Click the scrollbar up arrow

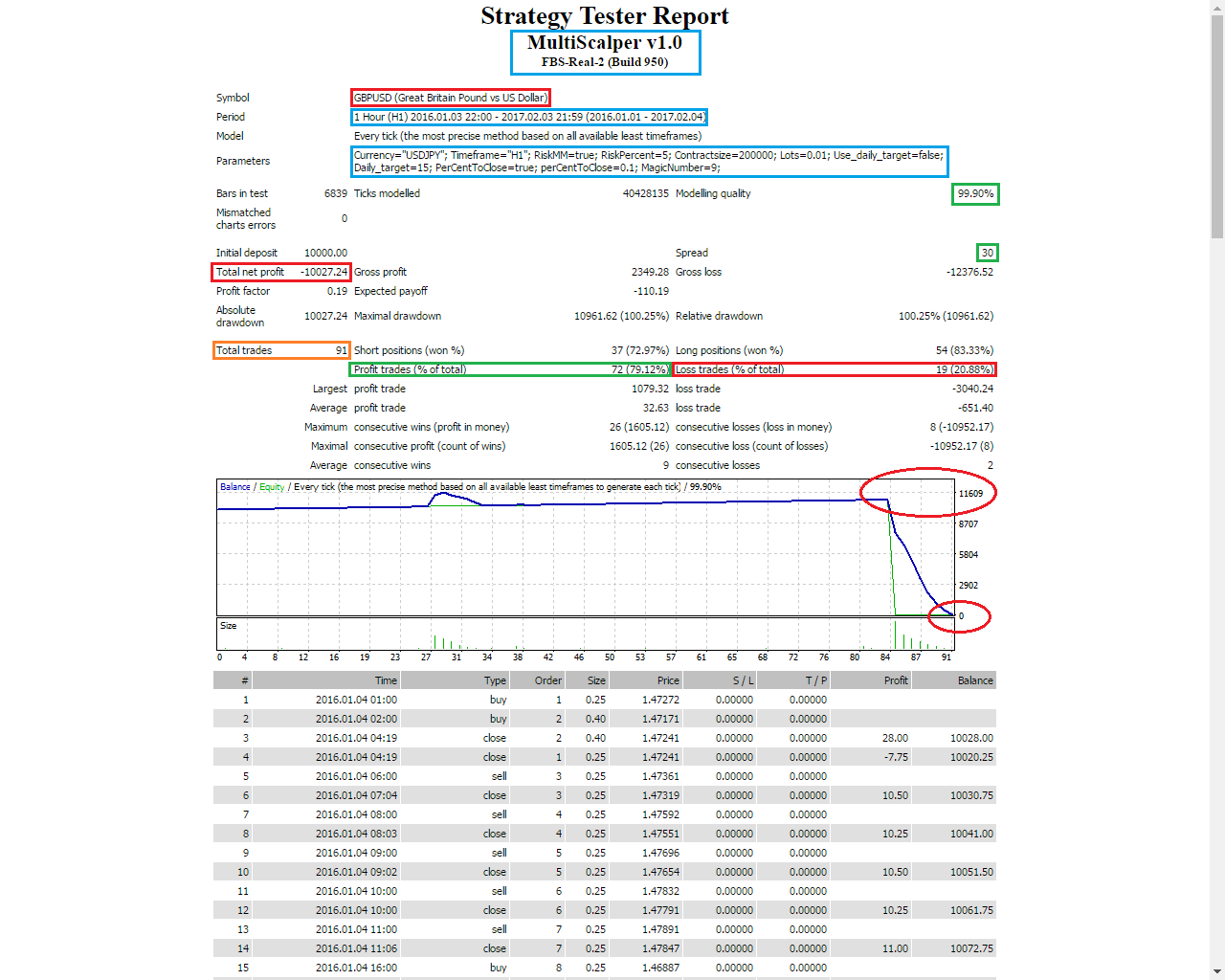[x=1216, y=8]
